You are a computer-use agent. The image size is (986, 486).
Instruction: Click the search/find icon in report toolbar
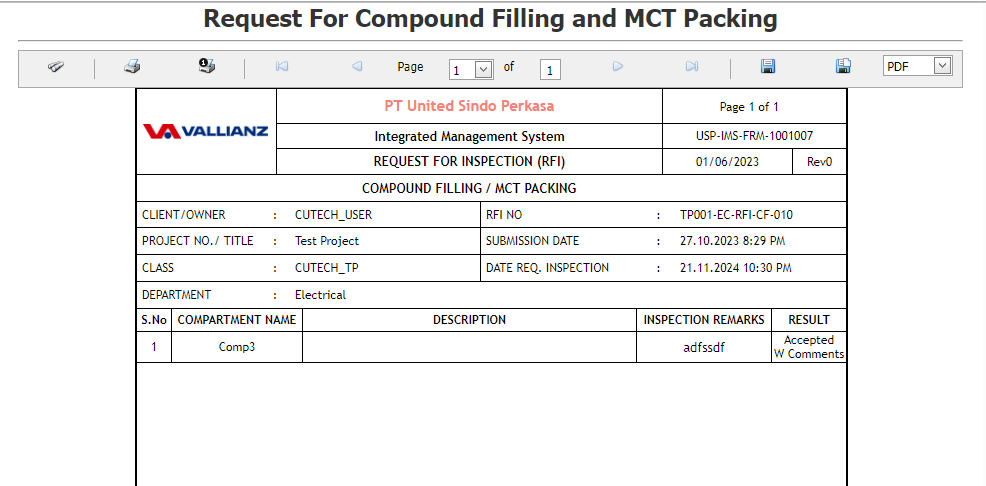[56, 67]
